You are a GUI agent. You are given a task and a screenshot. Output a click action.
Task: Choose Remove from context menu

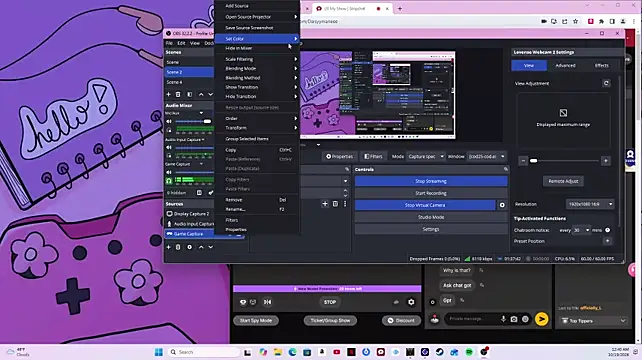pyautogui.click(x=258, y=200)
